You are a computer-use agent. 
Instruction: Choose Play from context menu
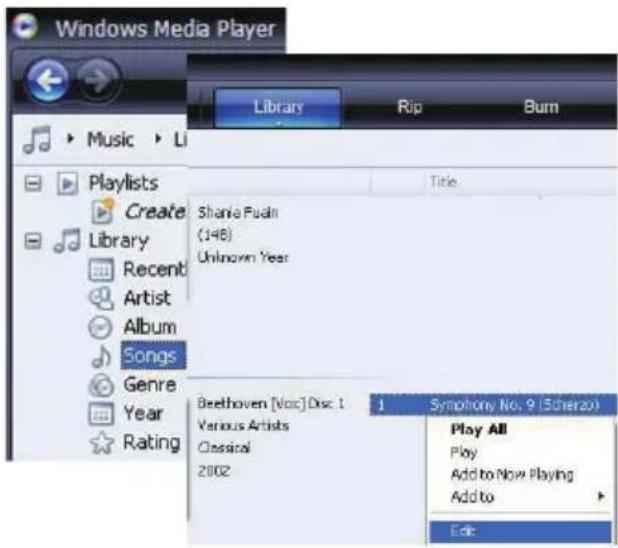464,453
